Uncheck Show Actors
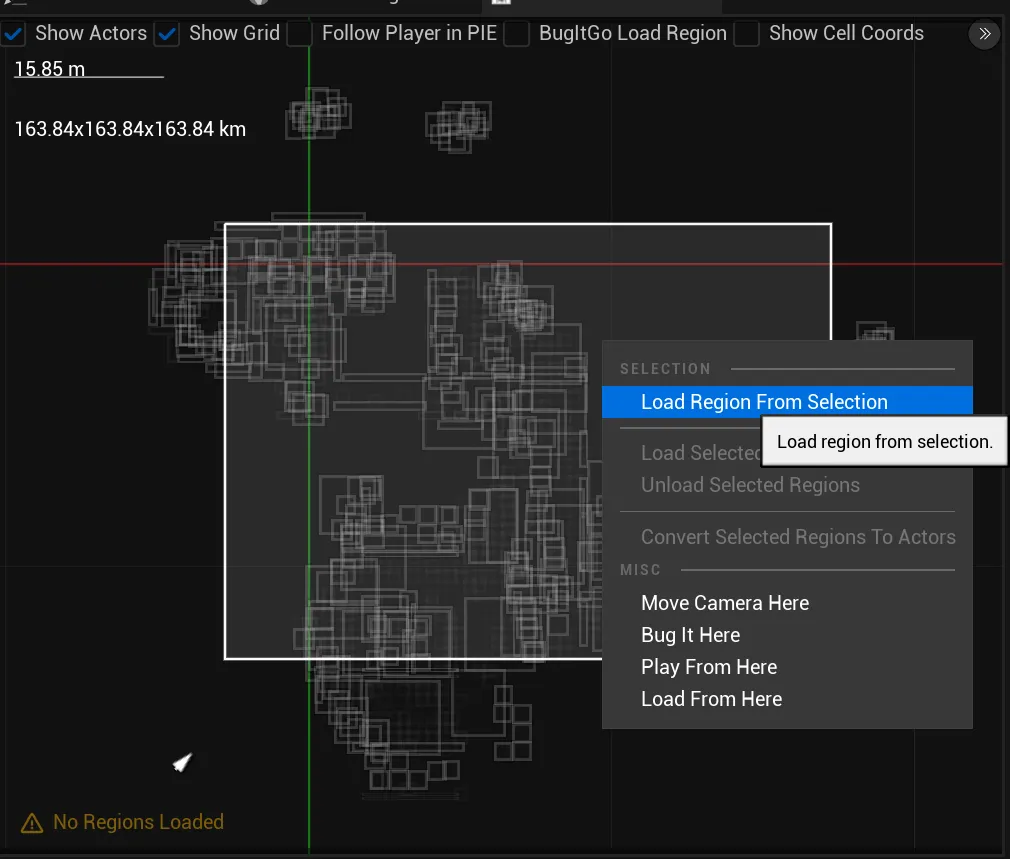The width and height of the screenshot is (1010, 859). point(13,33)
